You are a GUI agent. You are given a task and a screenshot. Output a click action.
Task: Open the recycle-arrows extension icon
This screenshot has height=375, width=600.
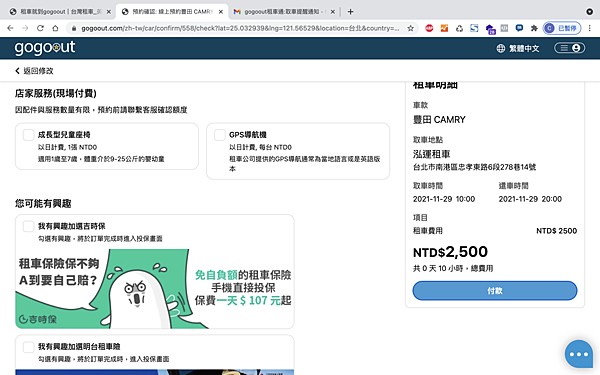coord(459,28)
